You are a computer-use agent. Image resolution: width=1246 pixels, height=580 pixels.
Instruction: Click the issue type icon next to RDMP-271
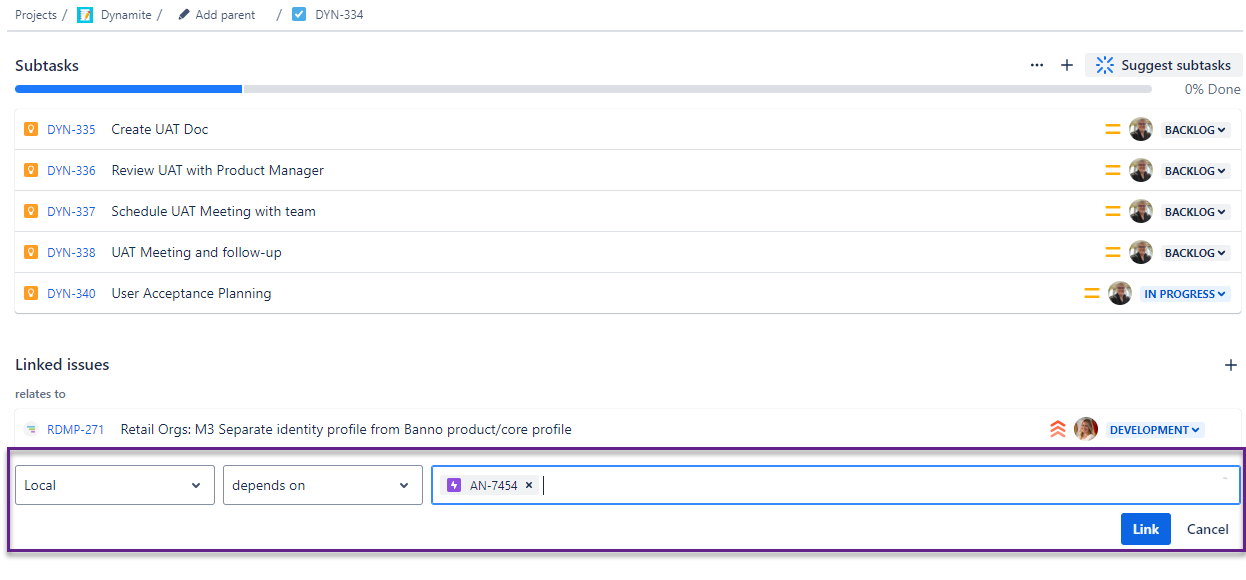(x=33, y=428)
